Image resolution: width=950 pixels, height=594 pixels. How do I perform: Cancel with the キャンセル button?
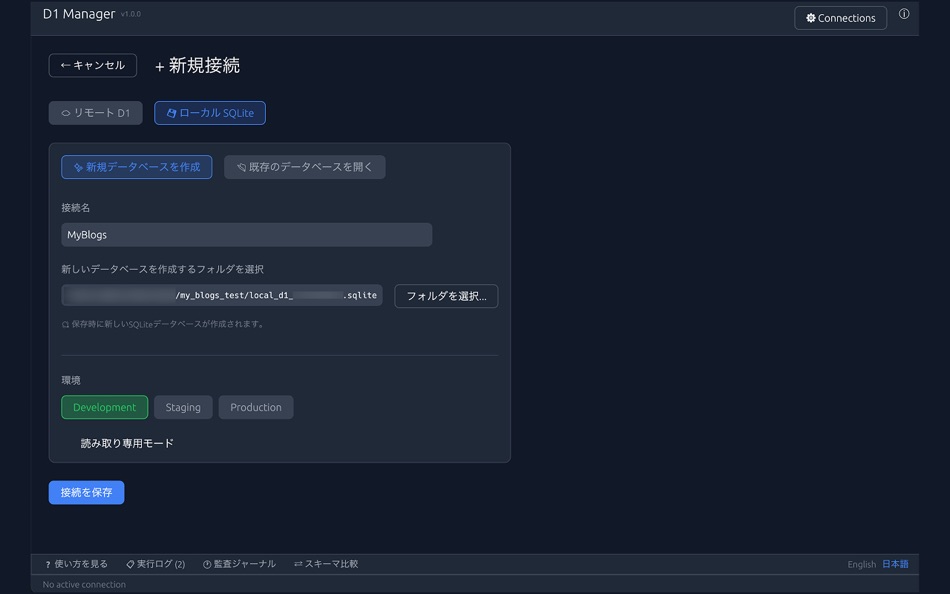(92, 64)
